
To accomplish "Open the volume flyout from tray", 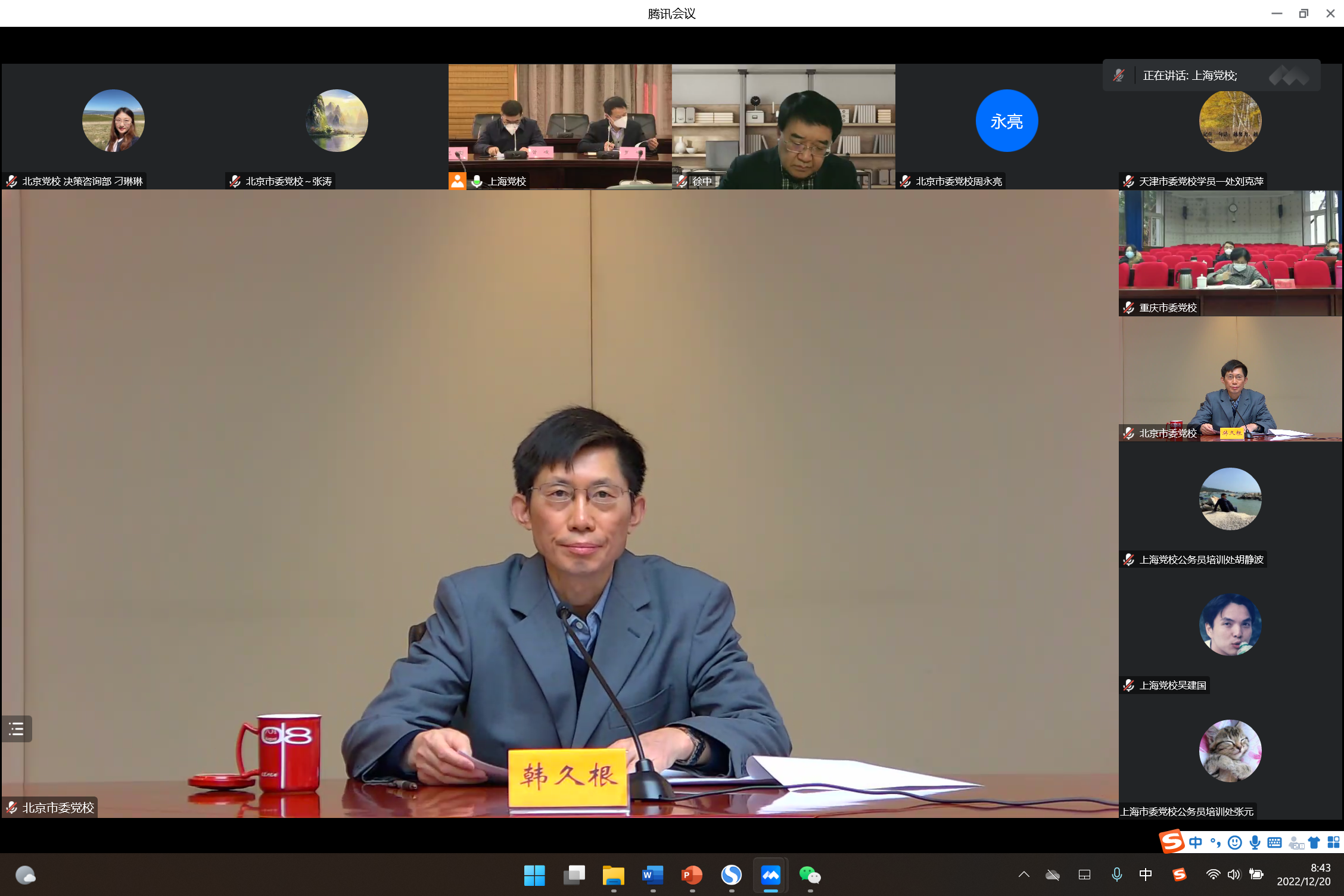I will [1234, 875].
